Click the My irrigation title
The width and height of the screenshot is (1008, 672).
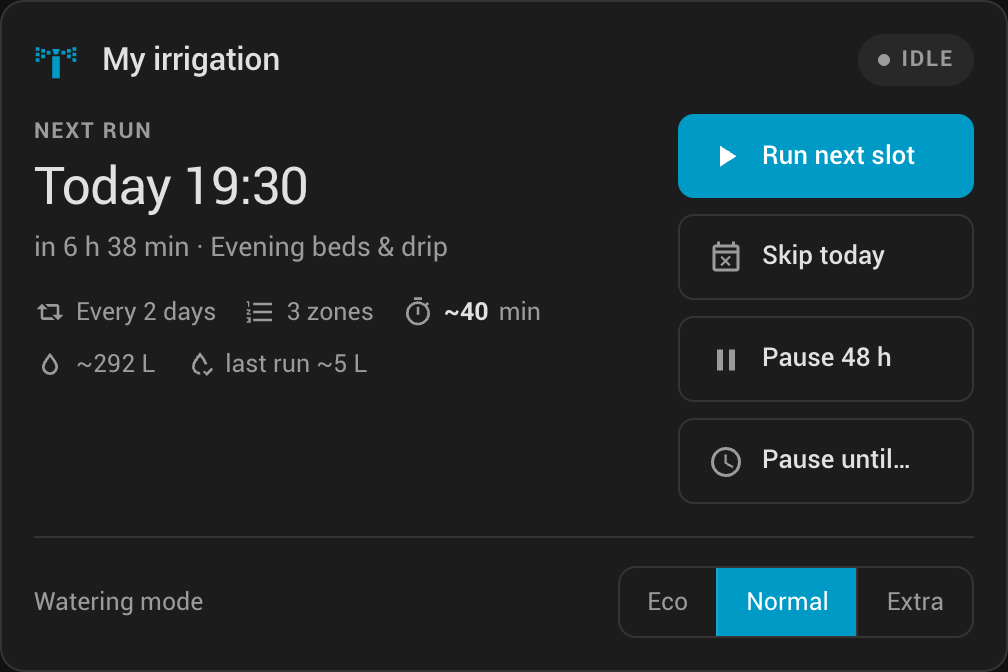click(191, 60)
